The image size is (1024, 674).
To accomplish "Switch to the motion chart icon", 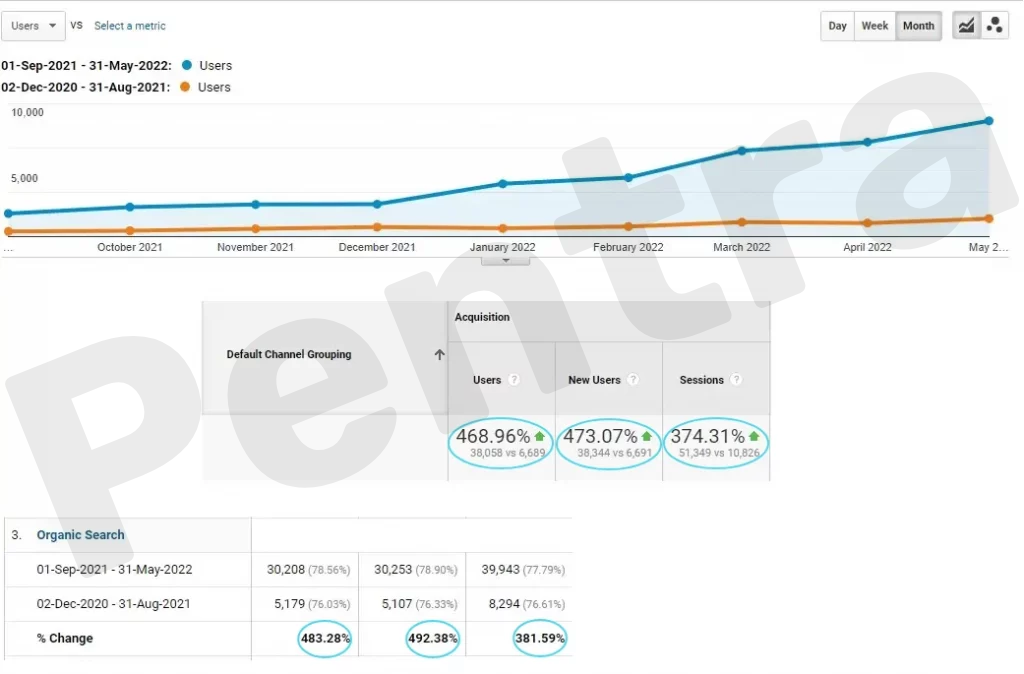I will (995, 26).
